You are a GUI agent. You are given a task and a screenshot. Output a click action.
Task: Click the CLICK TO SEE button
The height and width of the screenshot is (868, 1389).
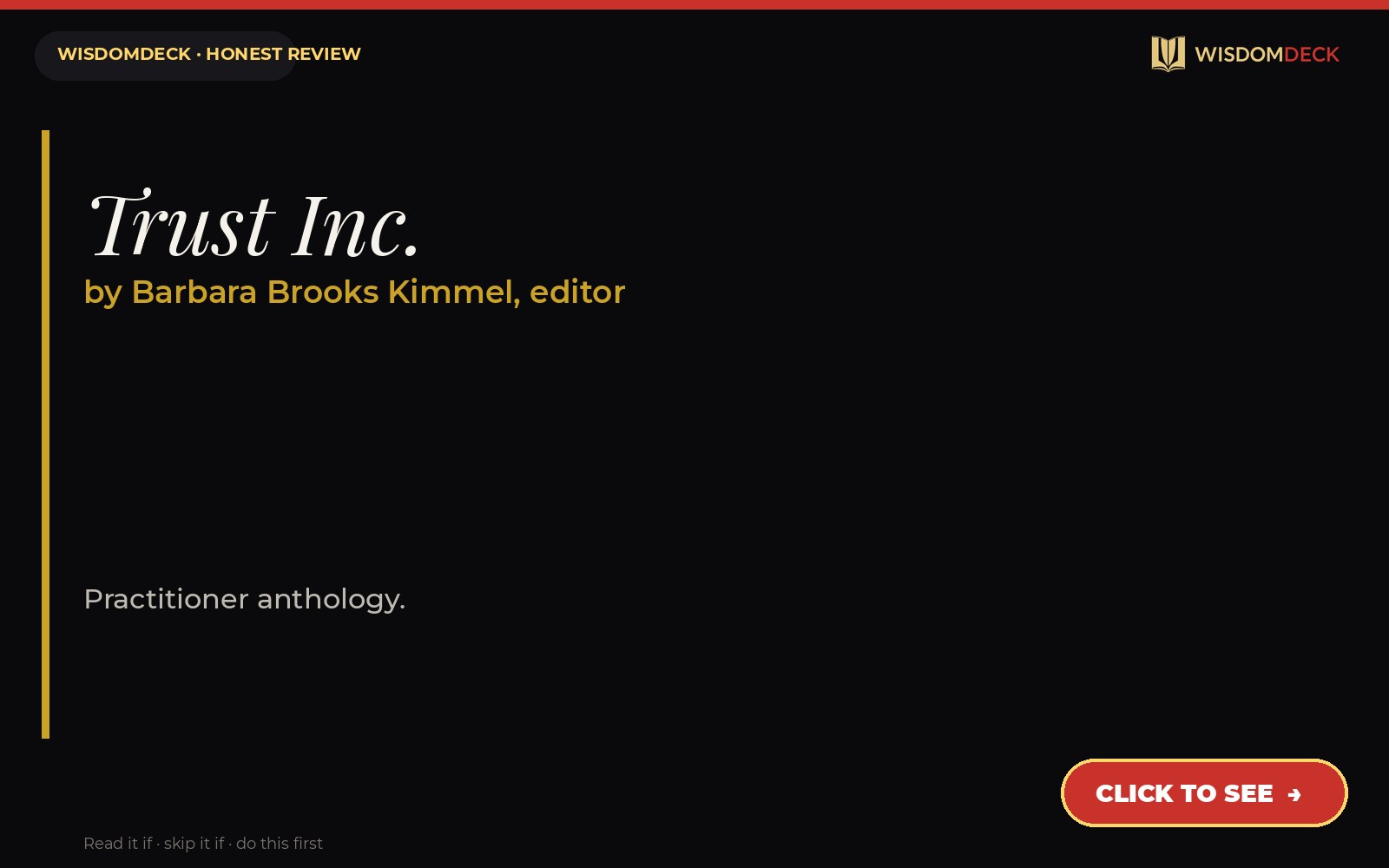click(x=1204, y=792)
